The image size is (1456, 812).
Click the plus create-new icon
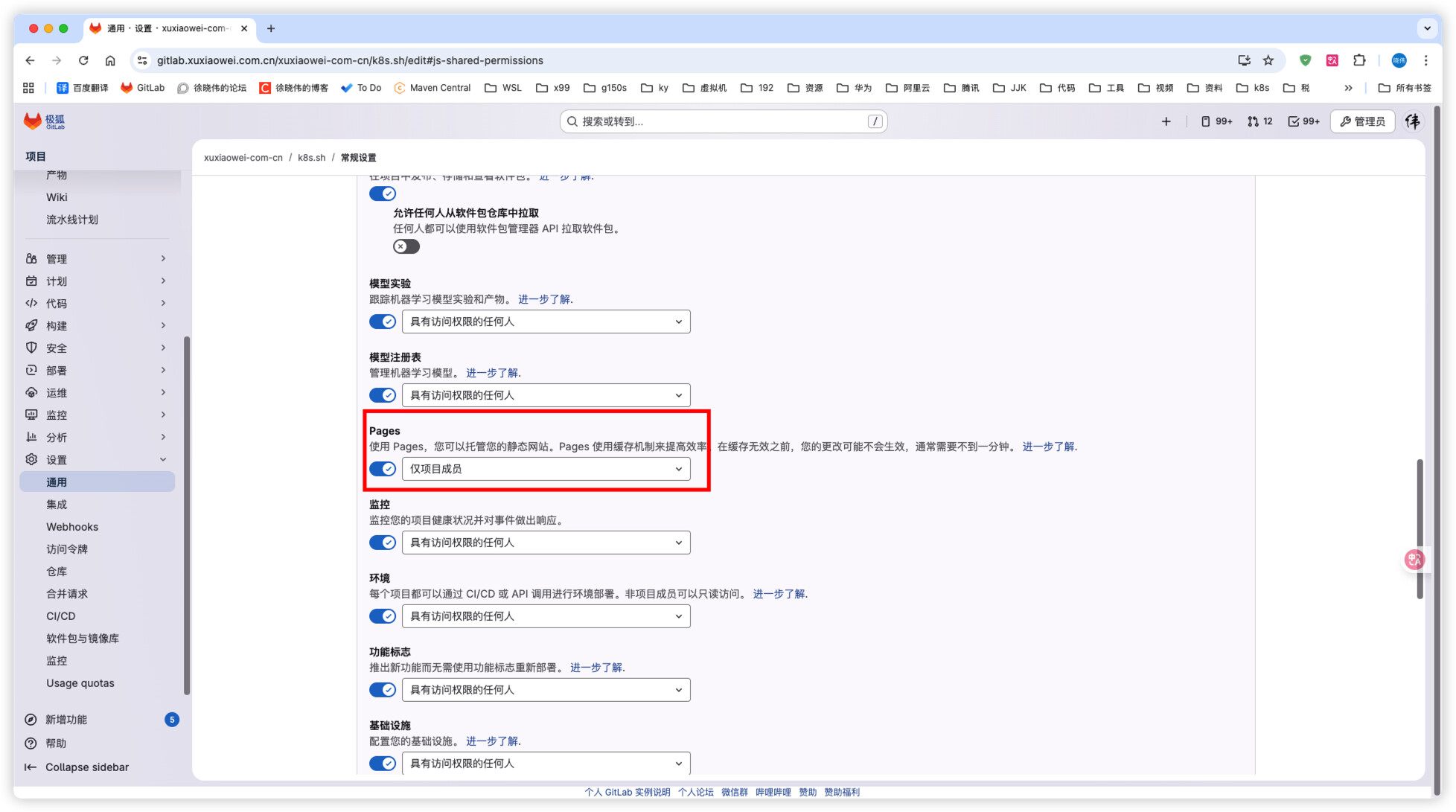click(x=1166, y=121)
